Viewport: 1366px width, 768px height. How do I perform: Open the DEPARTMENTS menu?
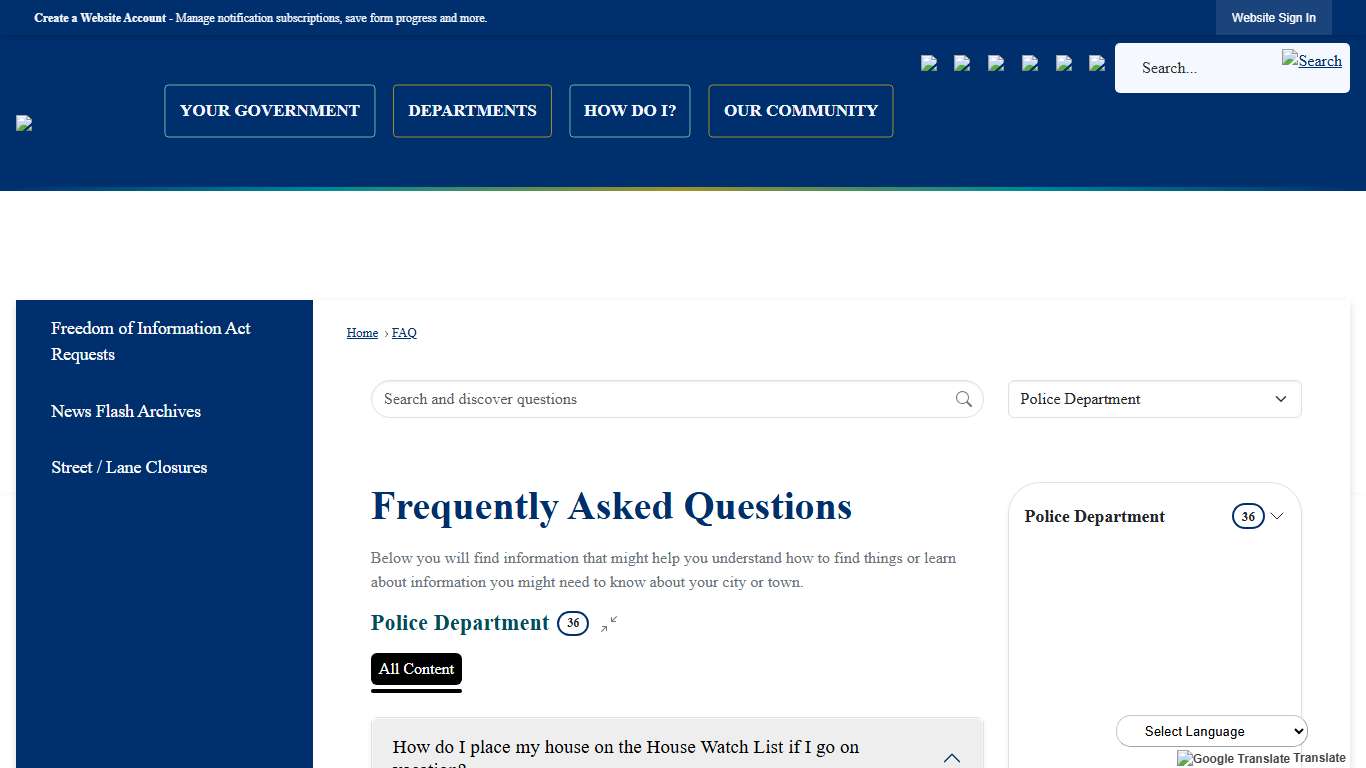pos(472,110)
